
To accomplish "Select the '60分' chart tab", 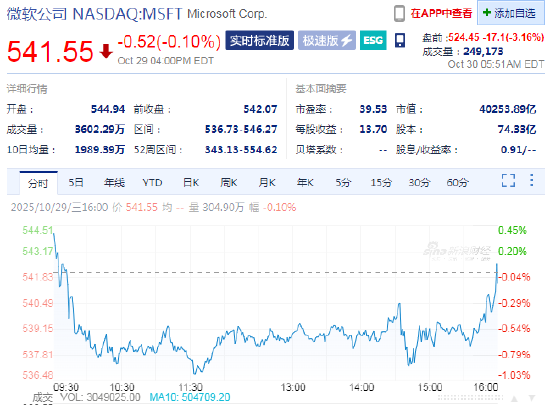I will [x=457, y=183].
